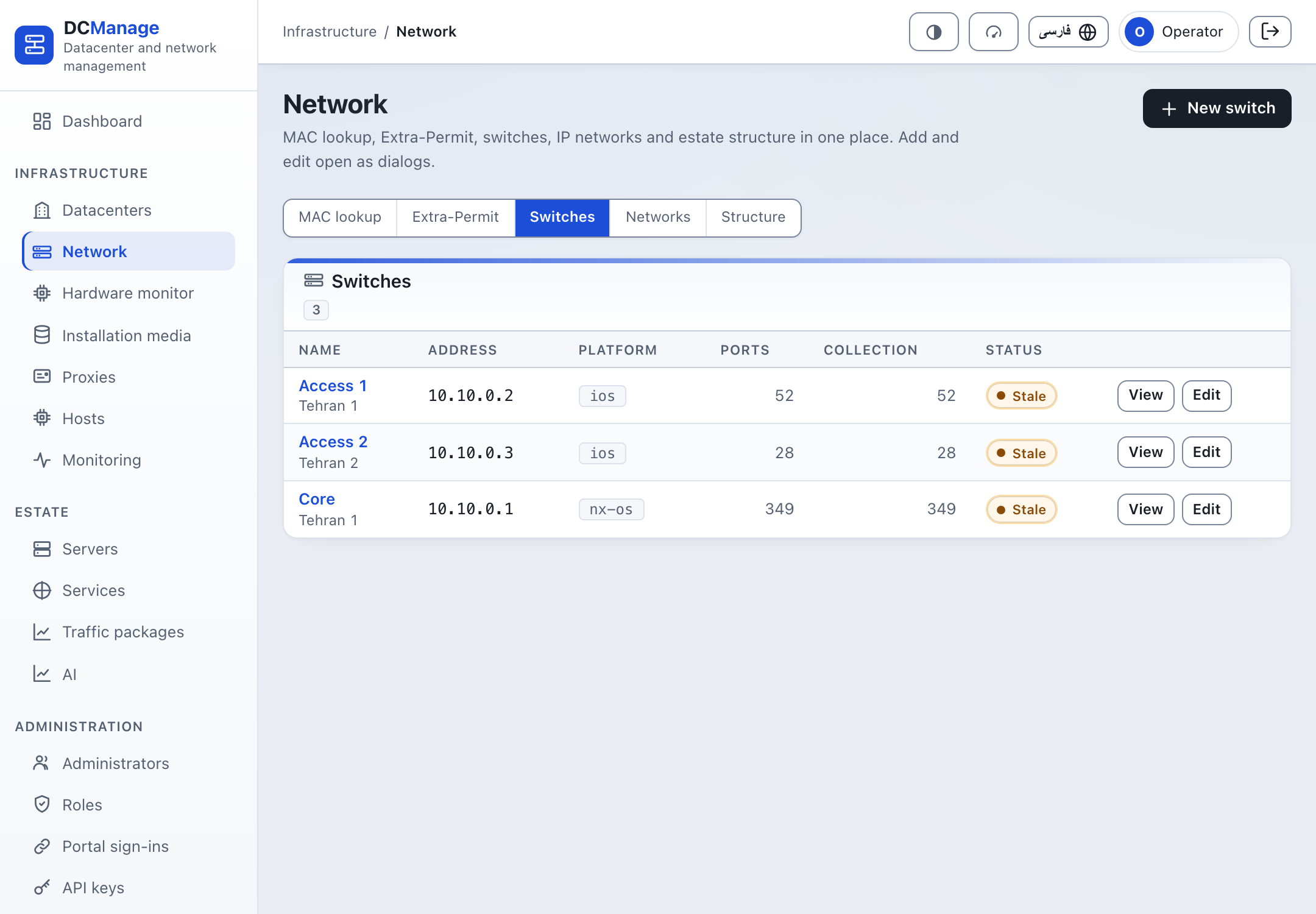This screenshot has width=1316, height=914.
Task: Edit the Access 1 switch
Action: 1206,395
